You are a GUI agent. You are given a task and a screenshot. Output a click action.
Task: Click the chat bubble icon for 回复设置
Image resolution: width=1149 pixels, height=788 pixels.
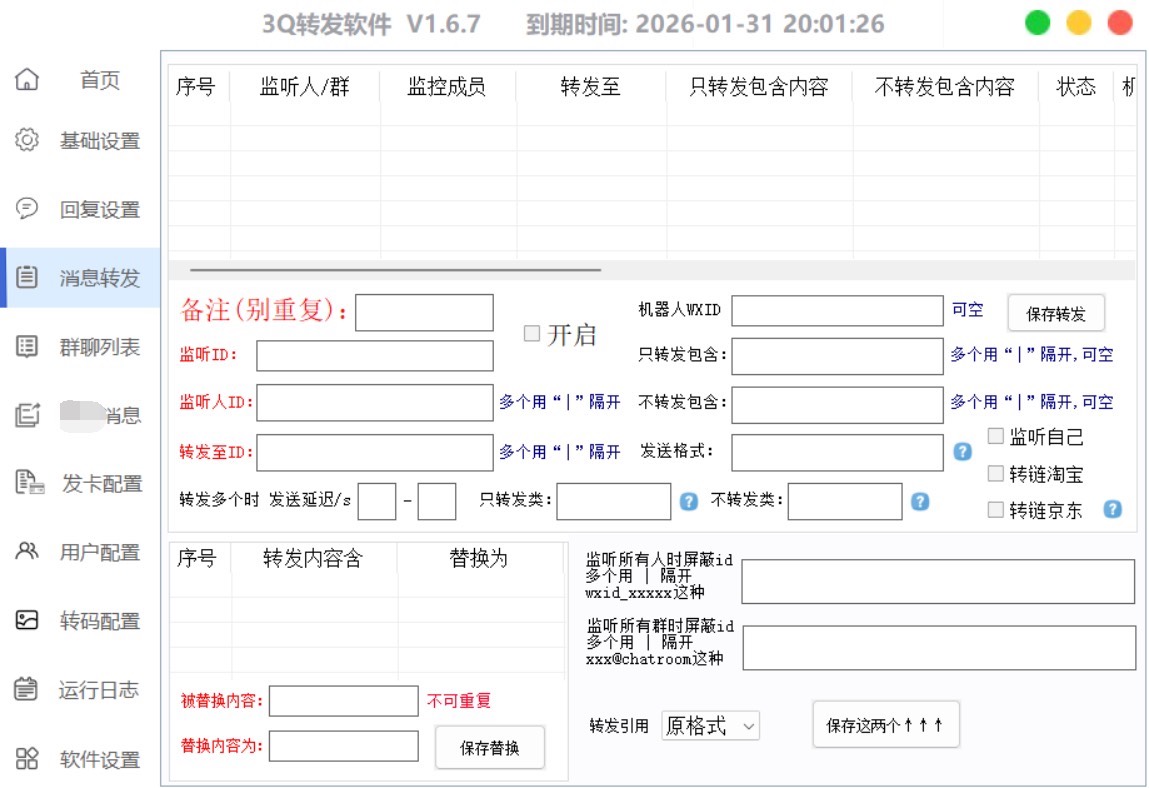pyautogui.click(x=27, y=209)
